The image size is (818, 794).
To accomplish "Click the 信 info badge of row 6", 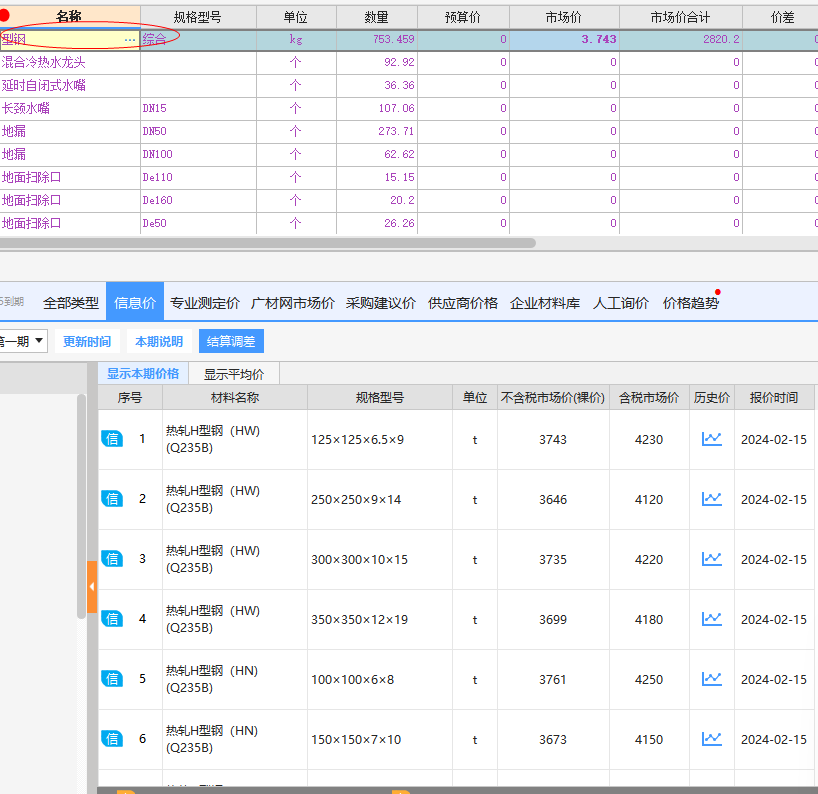I will (112, 739).
